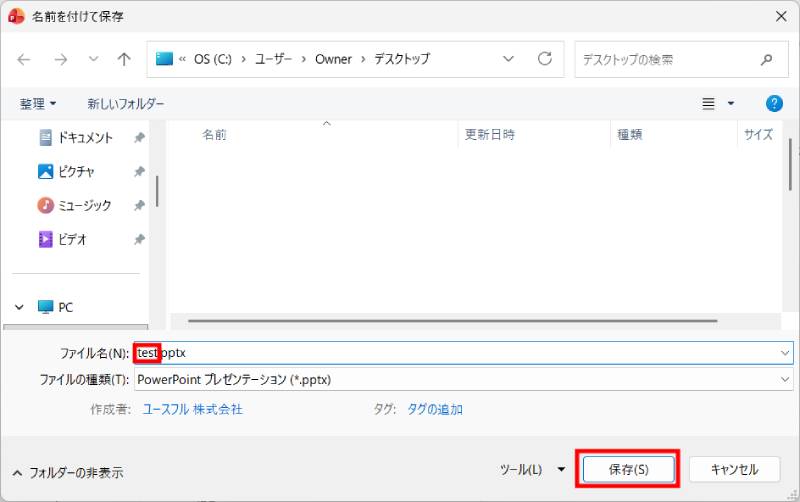The height and width of the screenshot is (502, 800).
Task: Select デスクトップ in the address path
Action: click(403, 59)
